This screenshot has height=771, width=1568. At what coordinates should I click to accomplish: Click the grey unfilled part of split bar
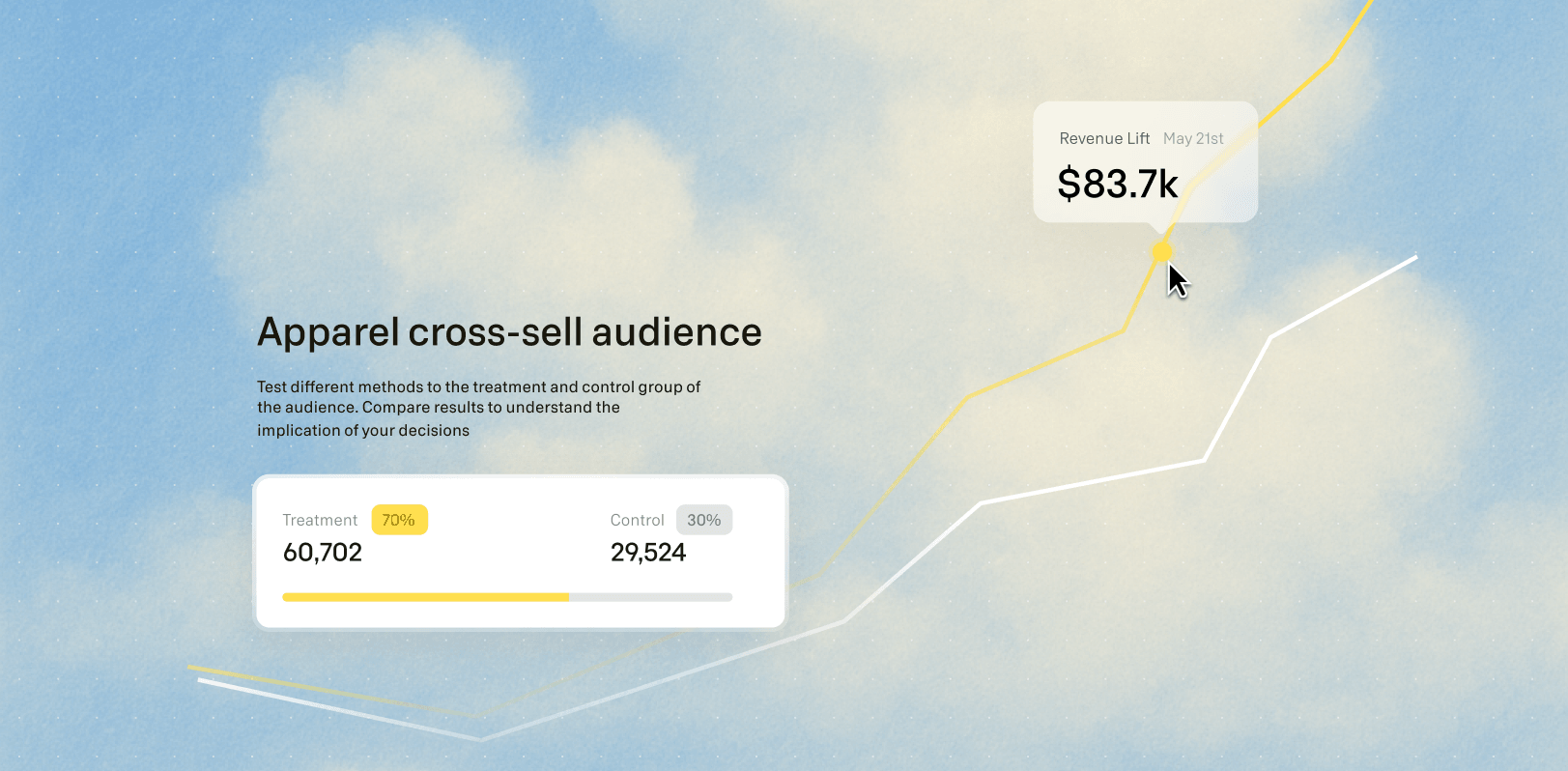(x=650, y=597)
